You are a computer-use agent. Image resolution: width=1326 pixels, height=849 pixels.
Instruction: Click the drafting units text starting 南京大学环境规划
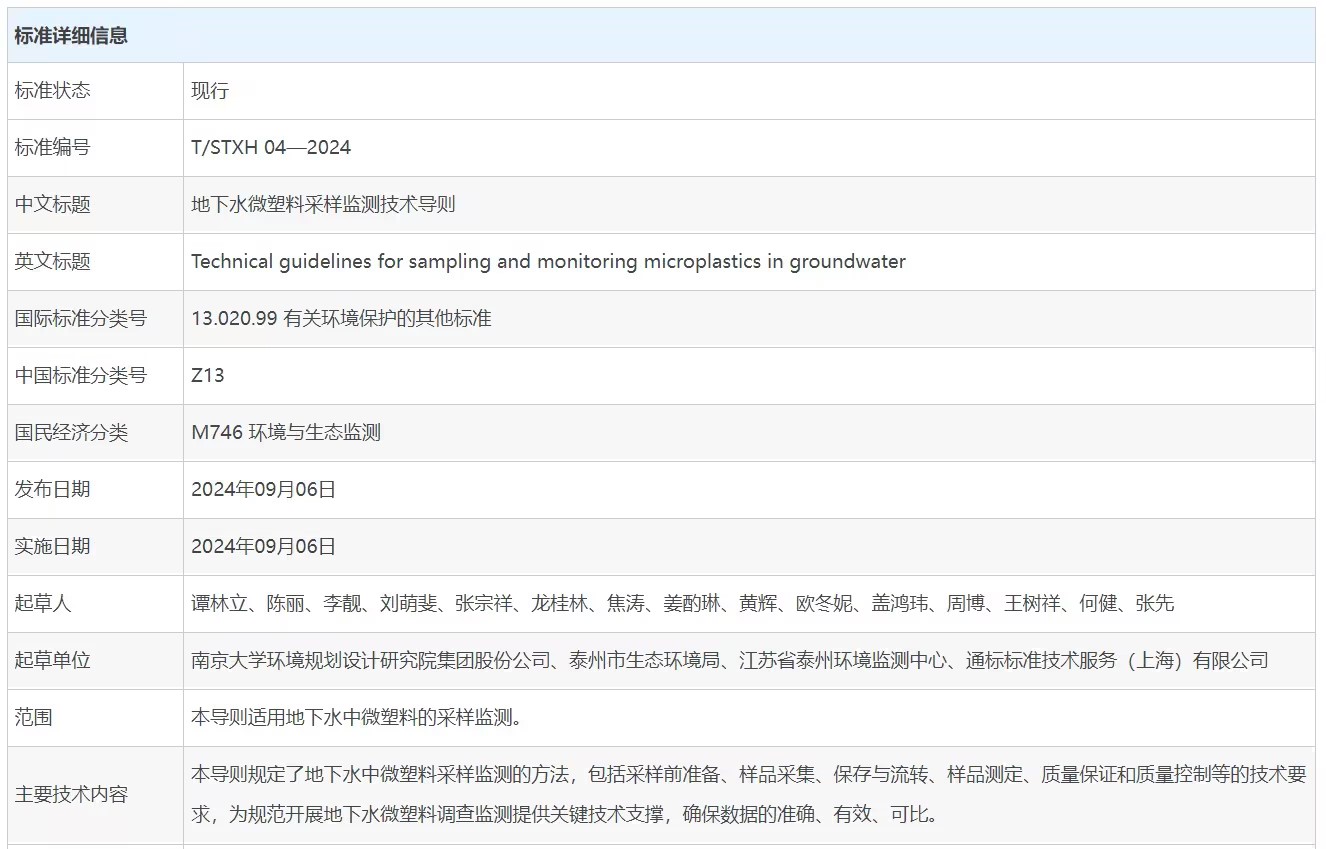[730, 661]
